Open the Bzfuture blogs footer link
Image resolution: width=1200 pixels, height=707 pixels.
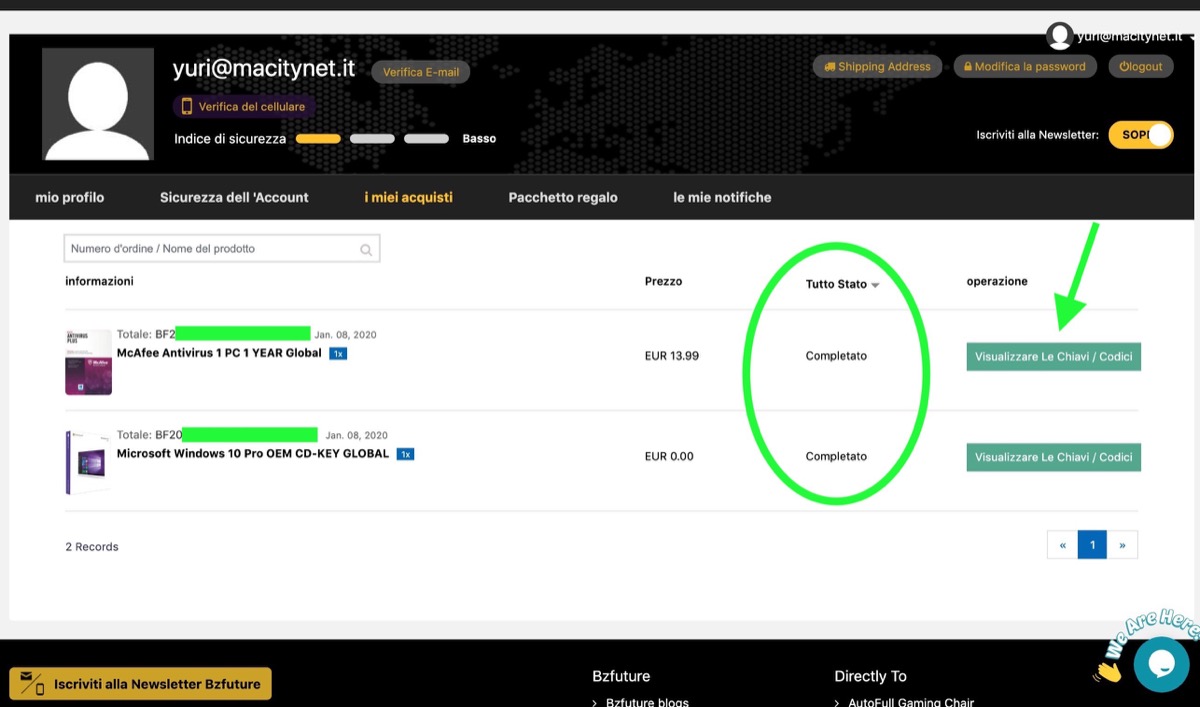tap(647, 702)
